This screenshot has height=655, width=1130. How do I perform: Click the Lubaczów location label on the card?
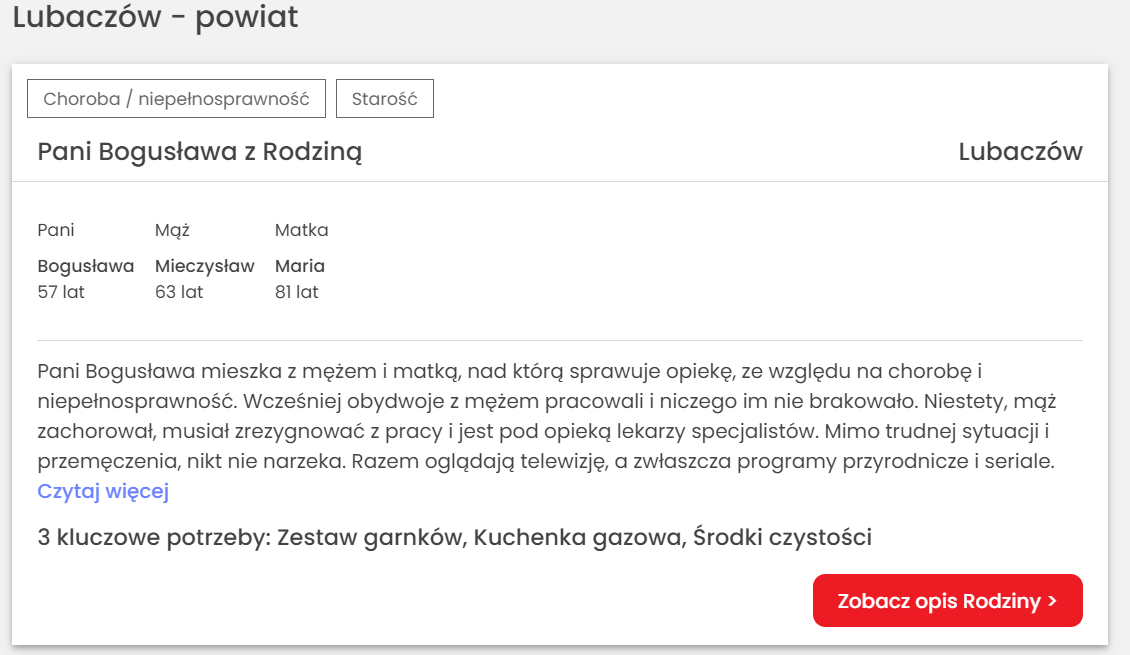[1020, 151]
